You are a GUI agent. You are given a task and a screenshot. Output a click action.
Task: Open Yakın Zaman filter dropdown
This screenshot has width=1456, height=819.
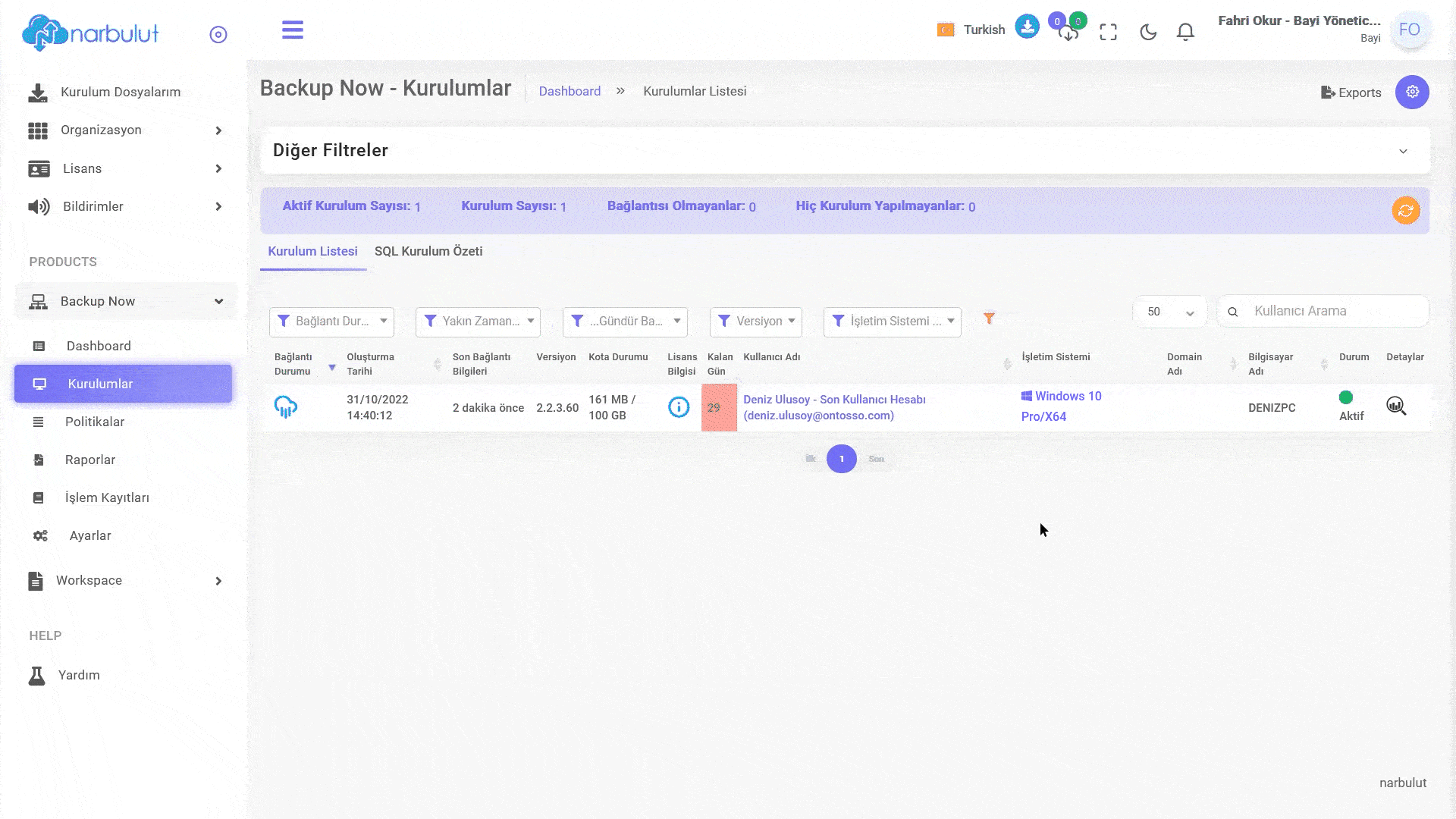coord(478,322)
